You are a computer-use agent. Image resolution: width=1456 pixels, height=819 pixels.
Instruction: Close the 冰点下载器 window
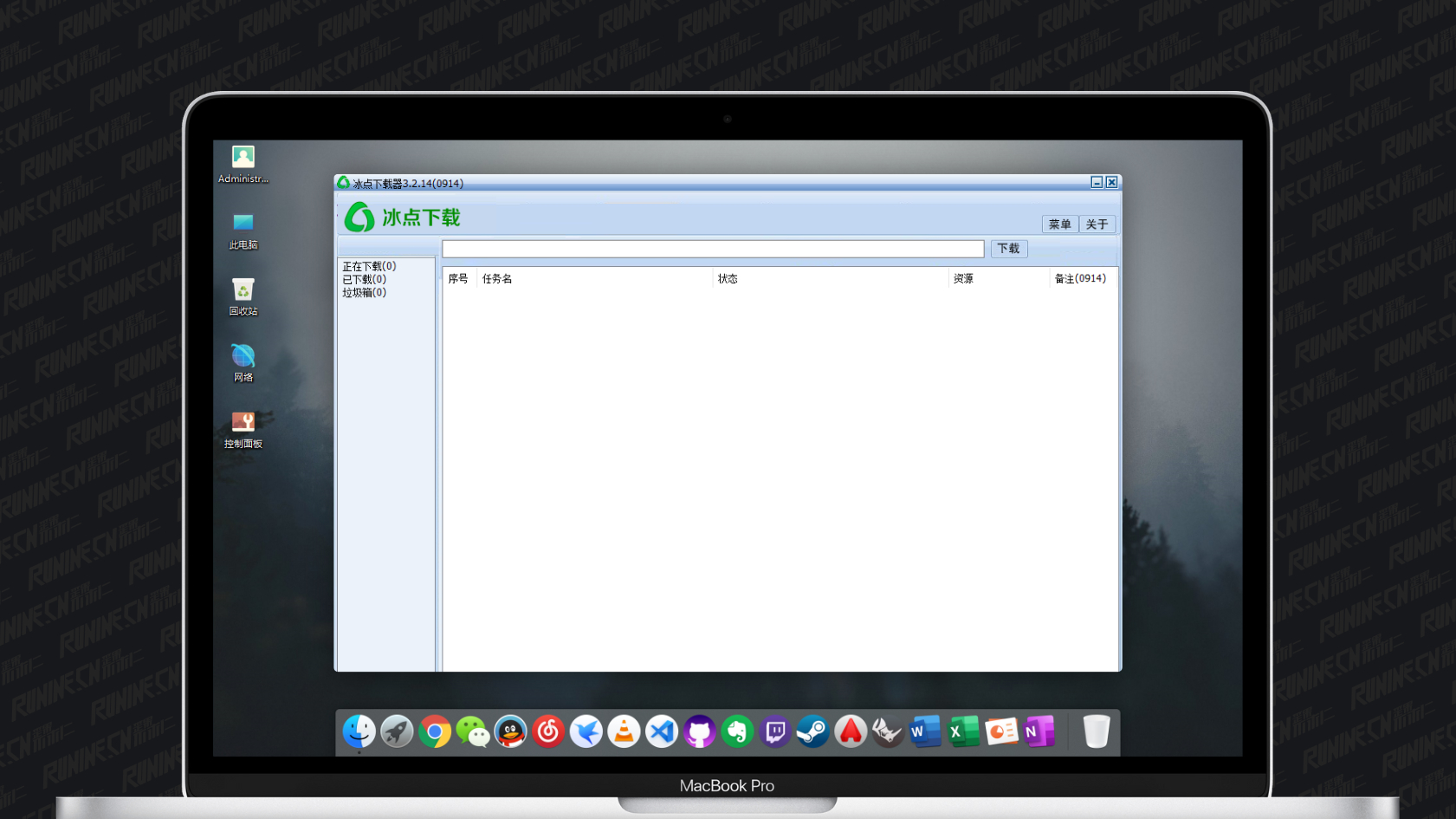click(x=1111, y=182)
